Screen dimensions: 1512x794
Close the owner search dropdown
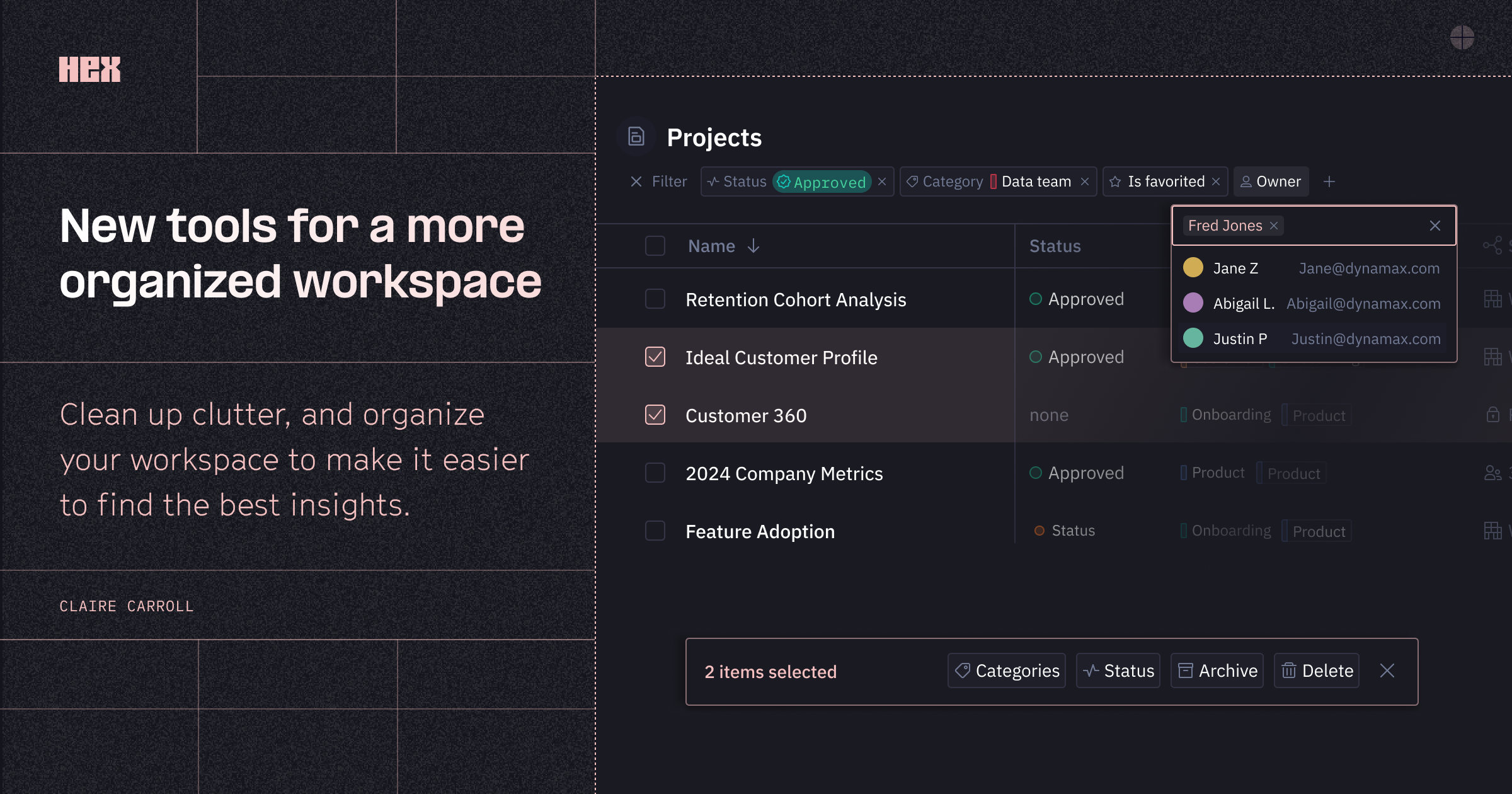(1435, 226)
